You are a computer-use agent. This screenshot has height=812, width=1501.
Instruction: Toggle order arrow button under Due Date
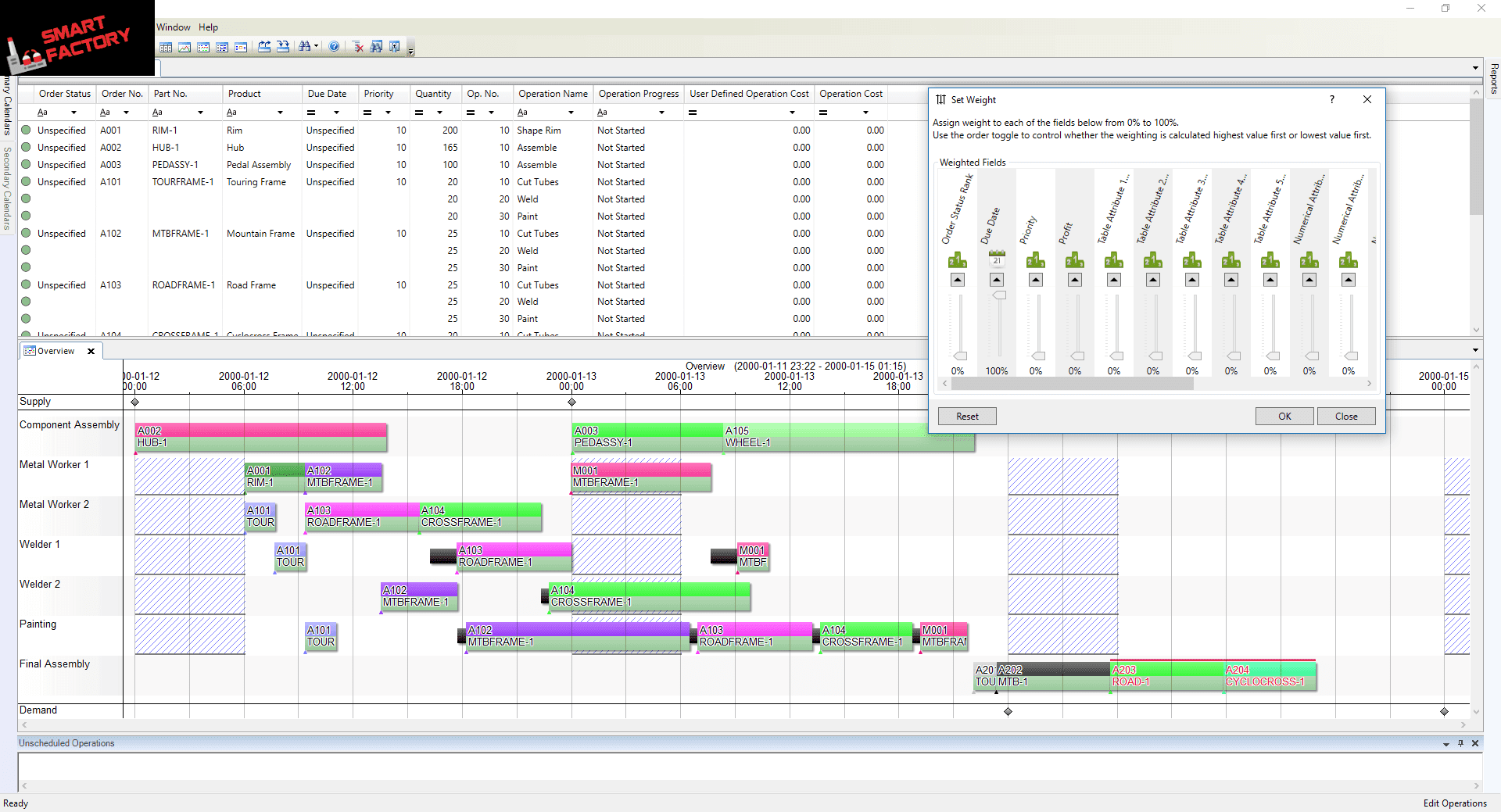(x=997, y=280)
